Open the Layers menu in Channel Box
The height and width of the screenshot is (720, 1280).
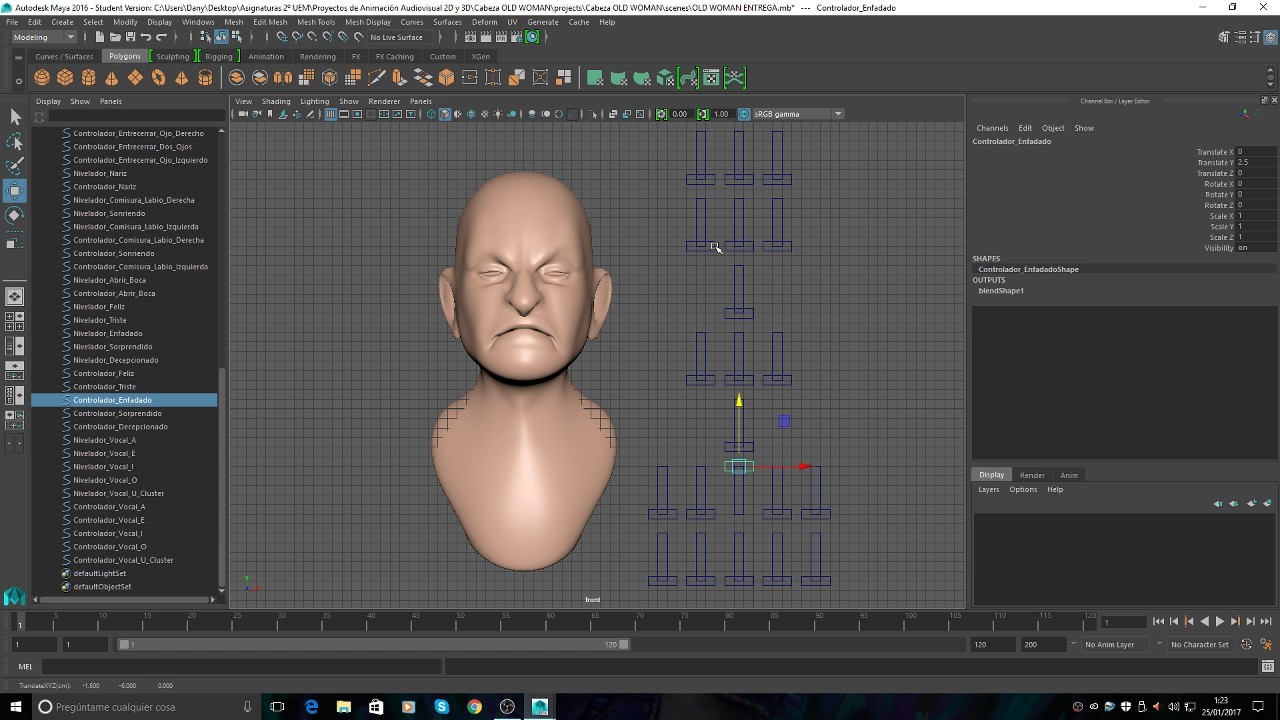click(988, 489)
